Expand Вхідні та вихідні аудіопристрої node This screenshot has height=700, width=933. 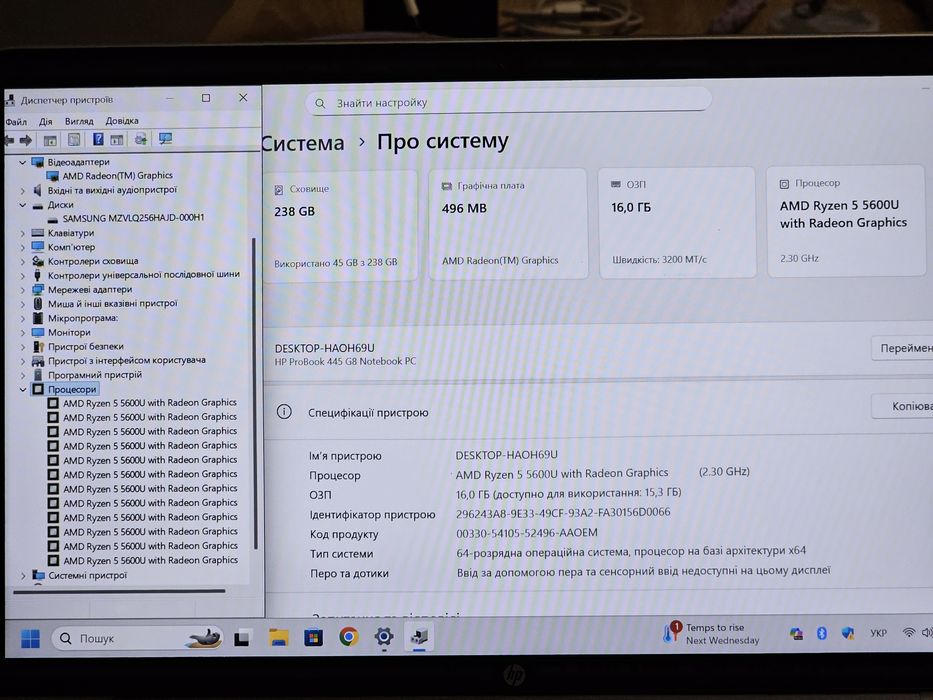22,190
